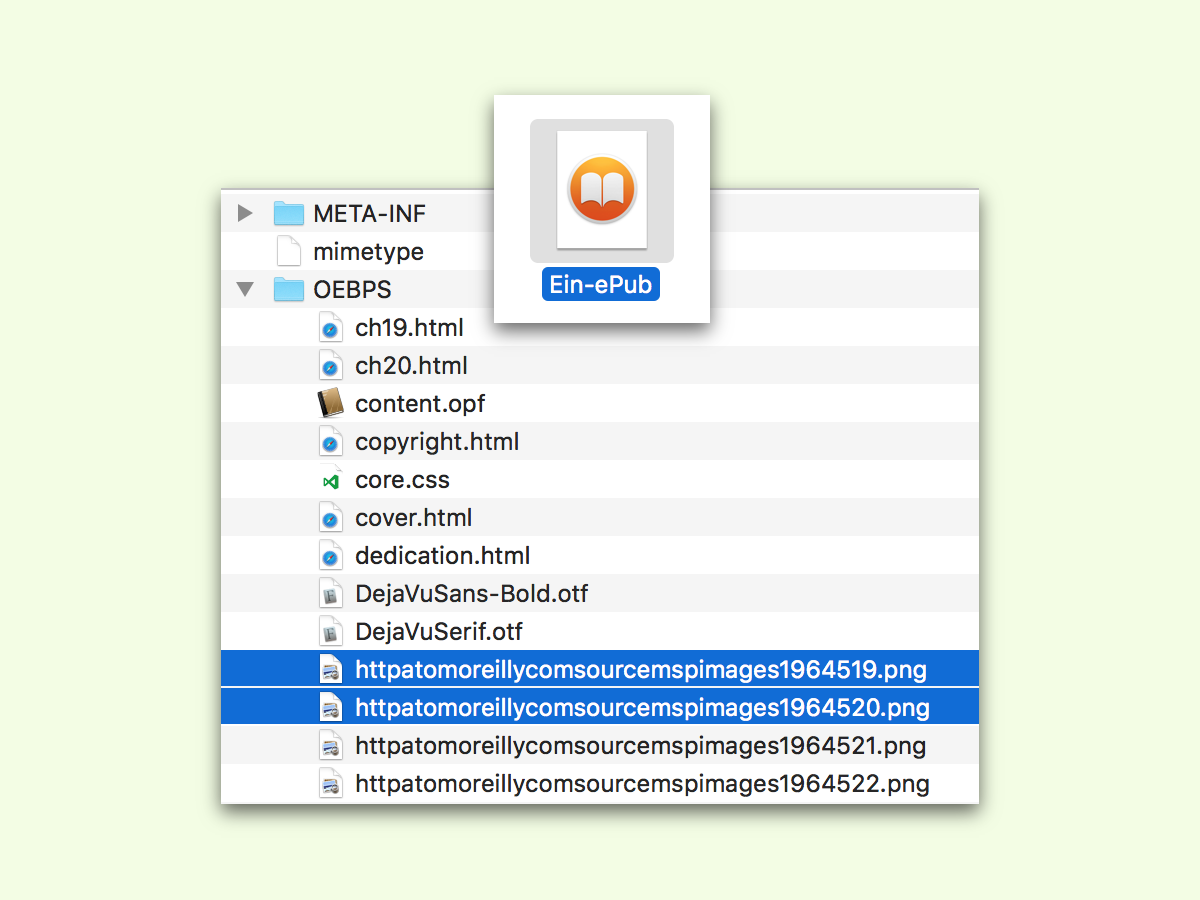The width and height of the screenshot is (1200, 900).
Task: Select the content.opf file name
Action: [420, 405]
